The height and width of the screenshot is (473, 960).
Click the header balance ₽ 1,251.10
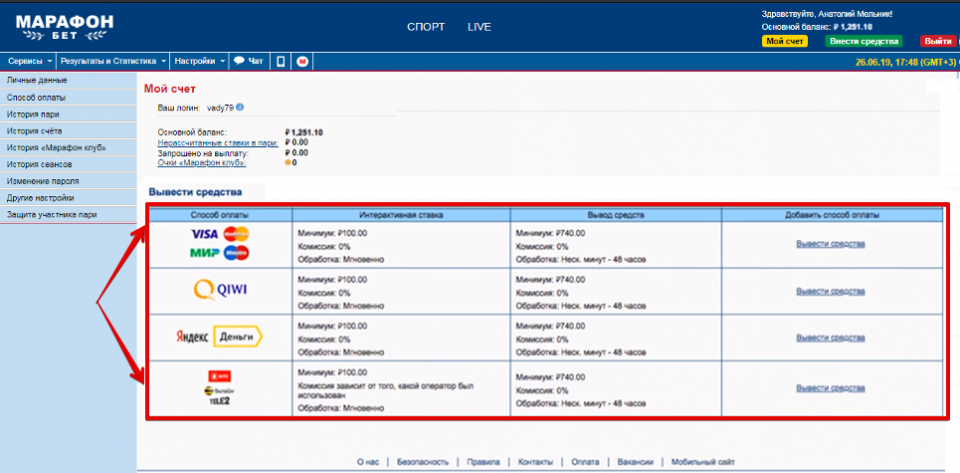click(x=853, y=27)
